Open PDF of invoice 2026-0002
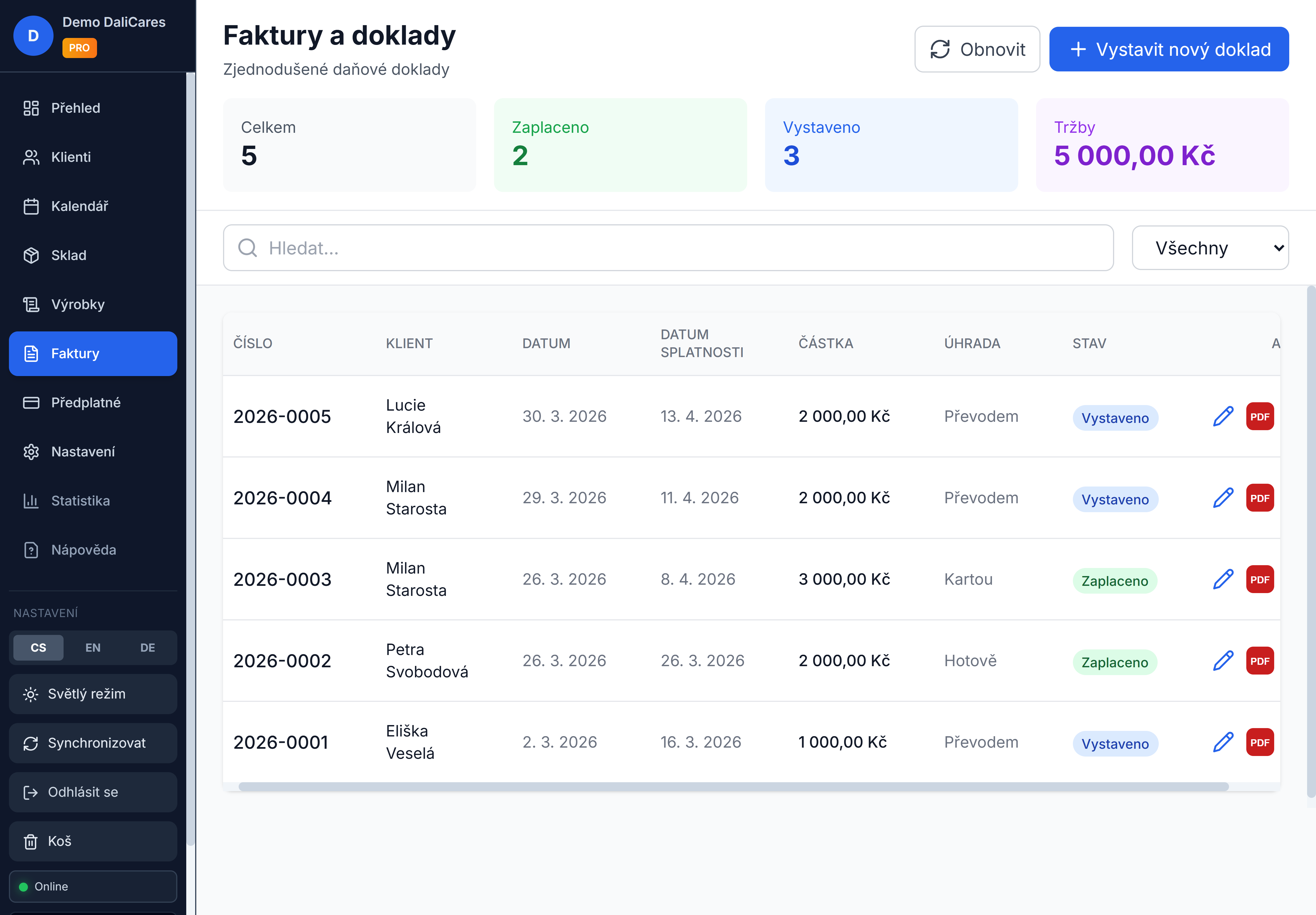The image size is (1316, 915). tap(1259, 661)
